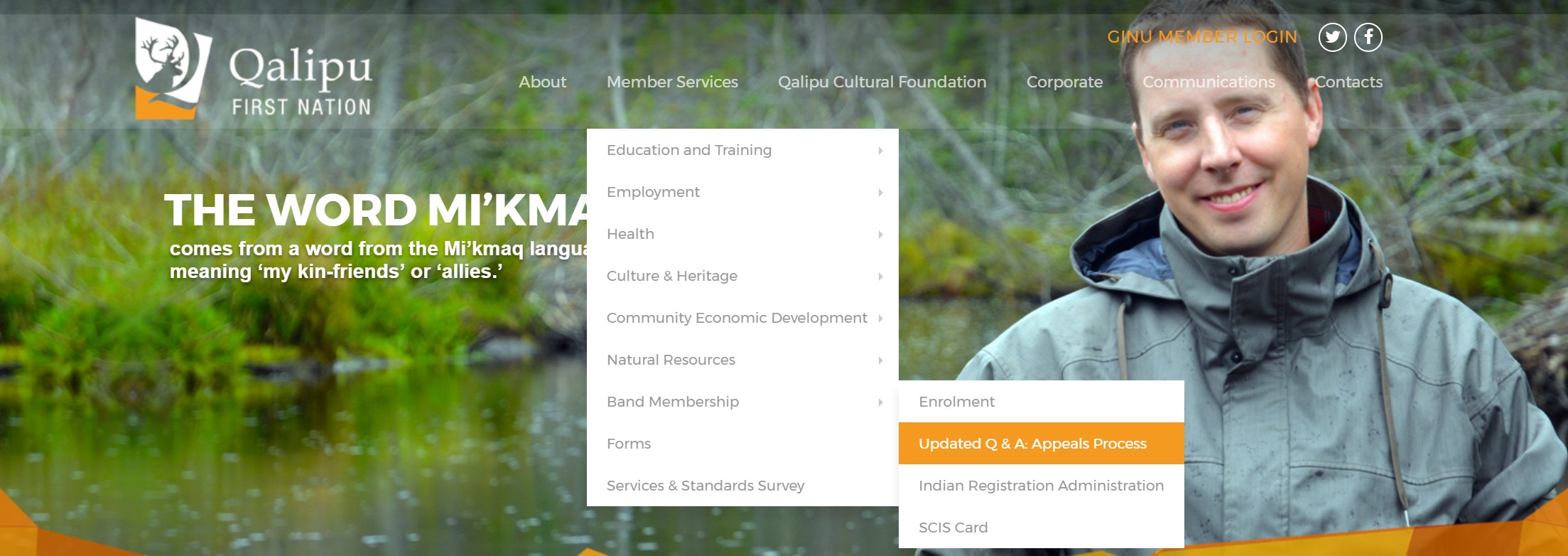Viewport: 1568px width, 556px height.
Task: Expand the Employment submenu arrow
Action: pos(880,193)
